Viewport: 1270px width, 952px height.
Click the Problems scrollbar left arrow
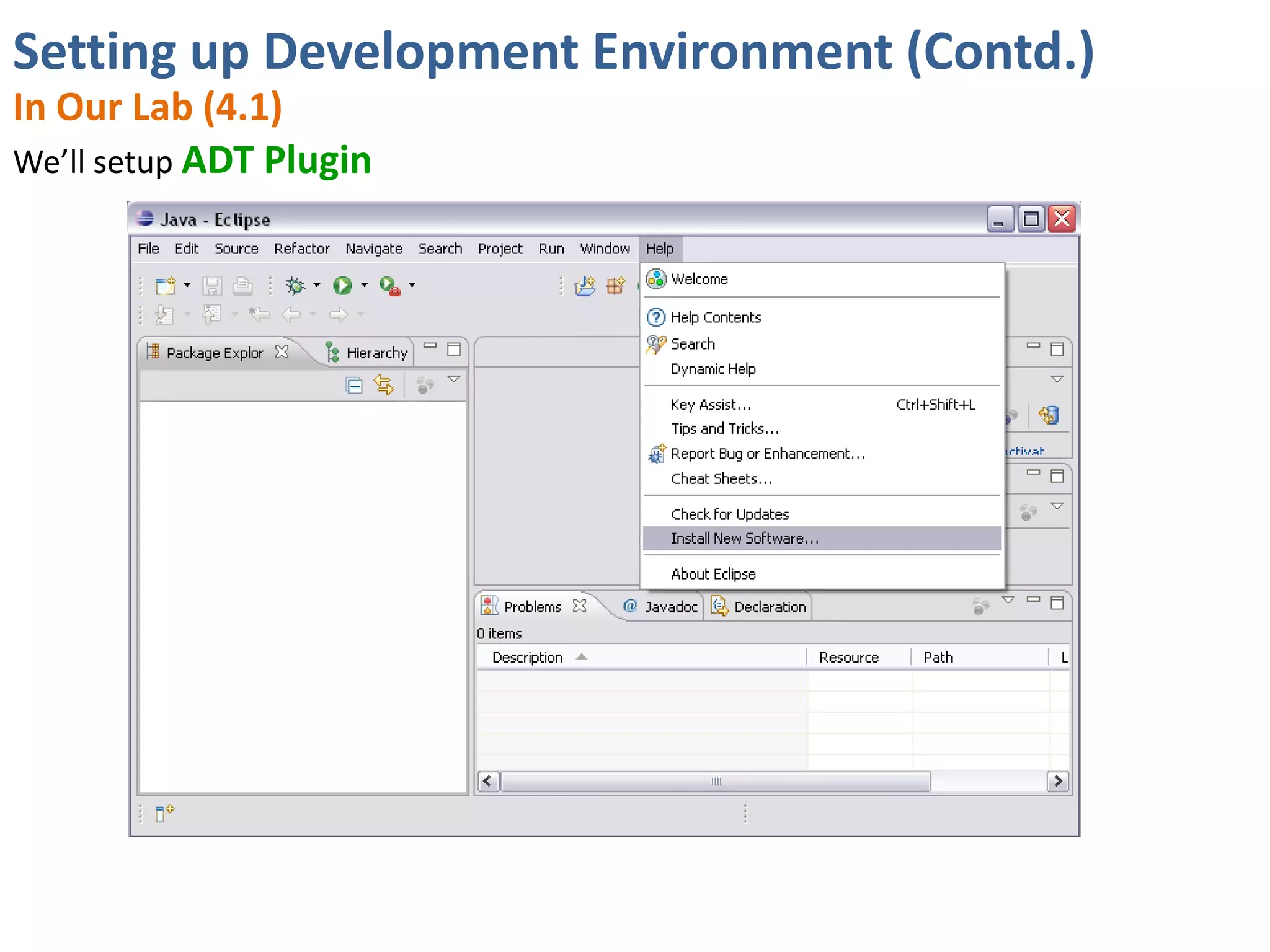(x=488, y=781)
